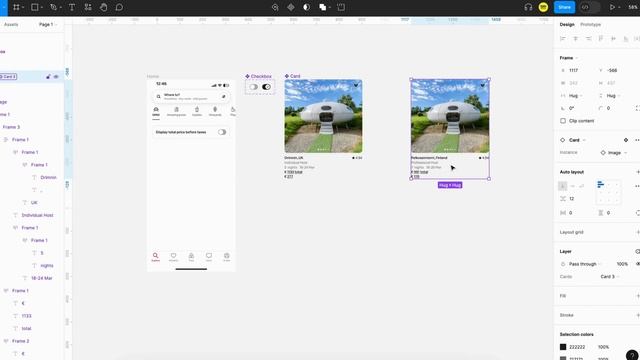Select the Individual Host text layer
Screen dimensions: 640x360
pyautogui.click(x=37, y=215)
